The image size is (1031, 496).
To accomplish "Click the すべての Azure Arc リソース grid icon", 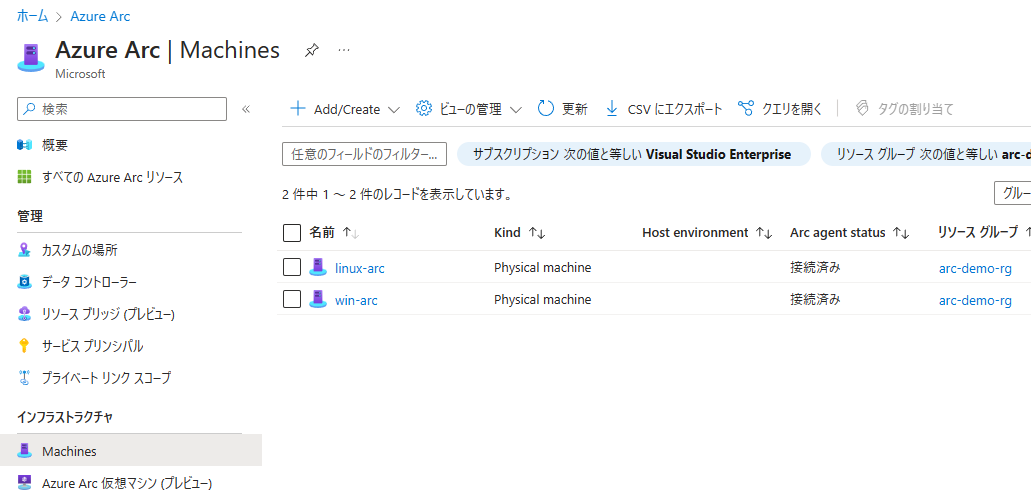I will [x=24, y=177].
